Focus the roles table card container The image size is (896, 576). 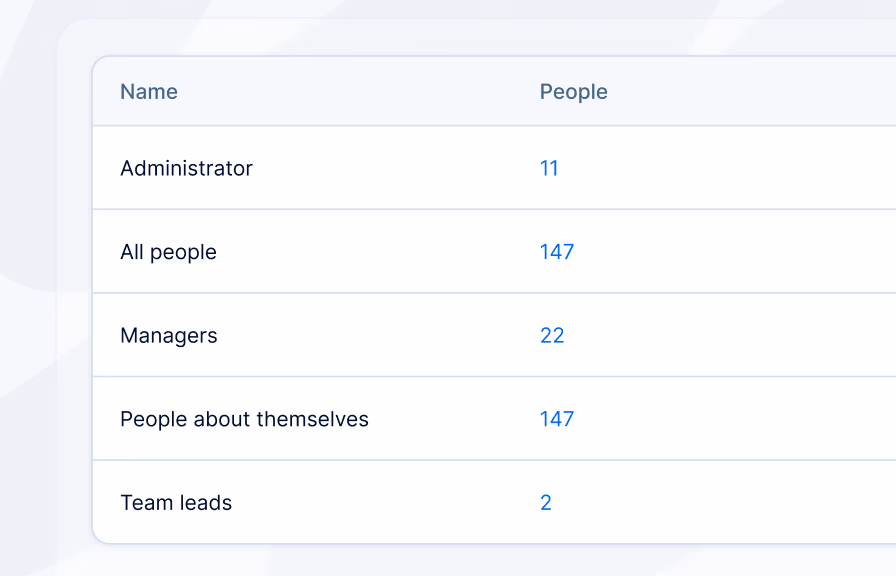(494, 300)
